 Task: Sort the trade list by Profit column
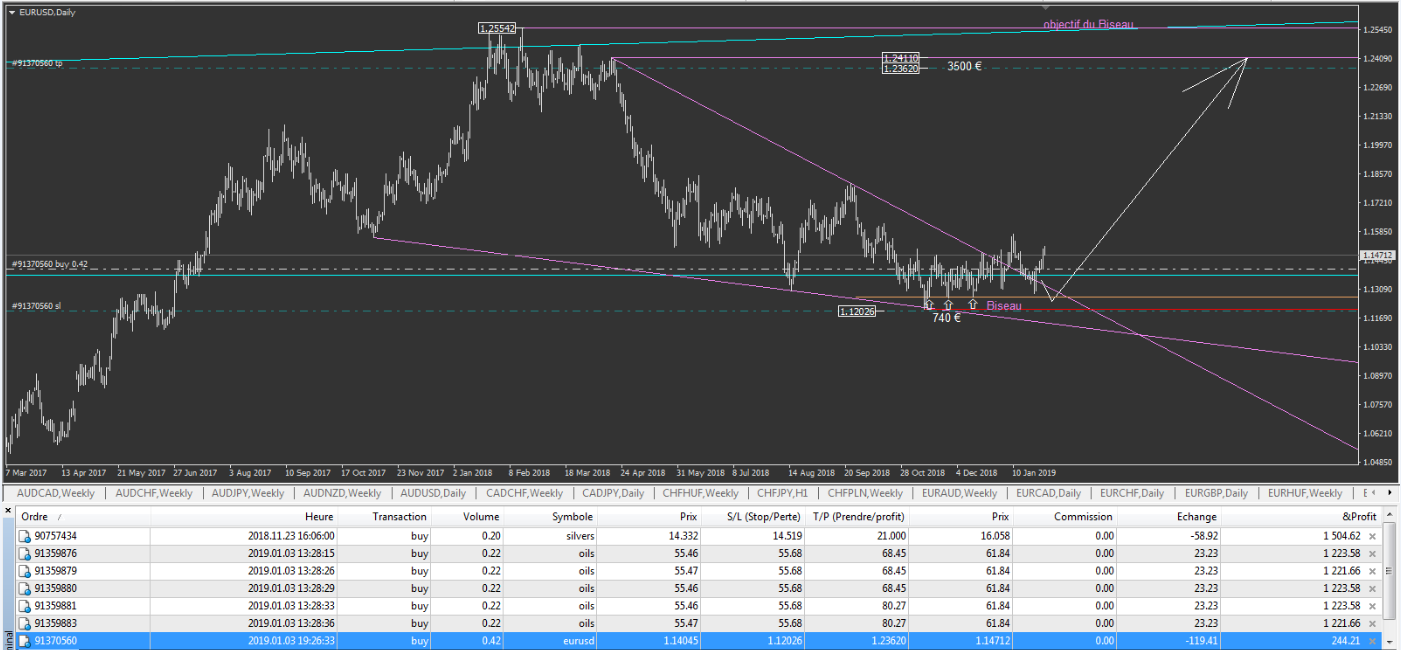pyautogui.click(x=1358, y=517)
